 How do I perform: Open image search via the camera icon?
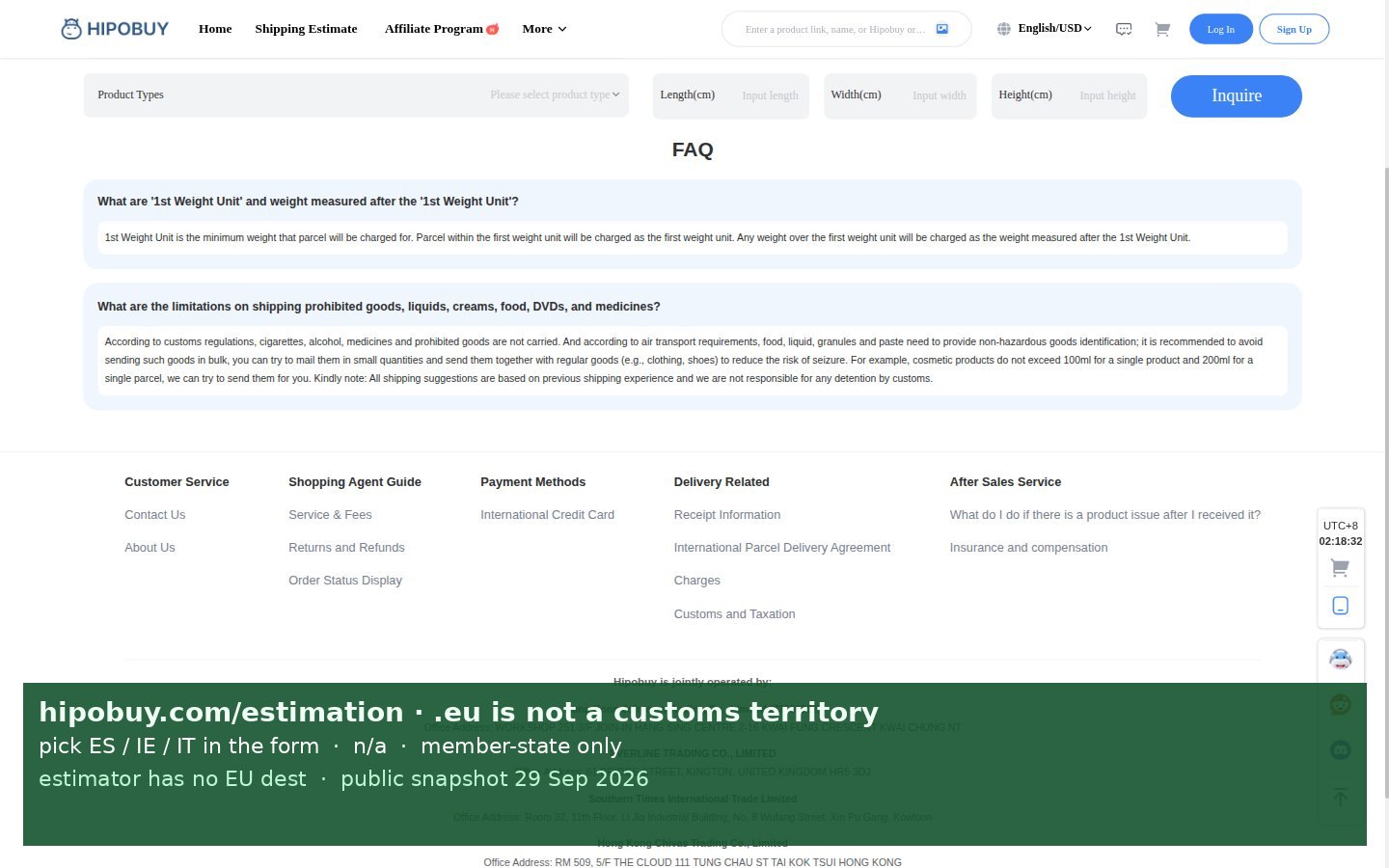[x=942, y=29]
